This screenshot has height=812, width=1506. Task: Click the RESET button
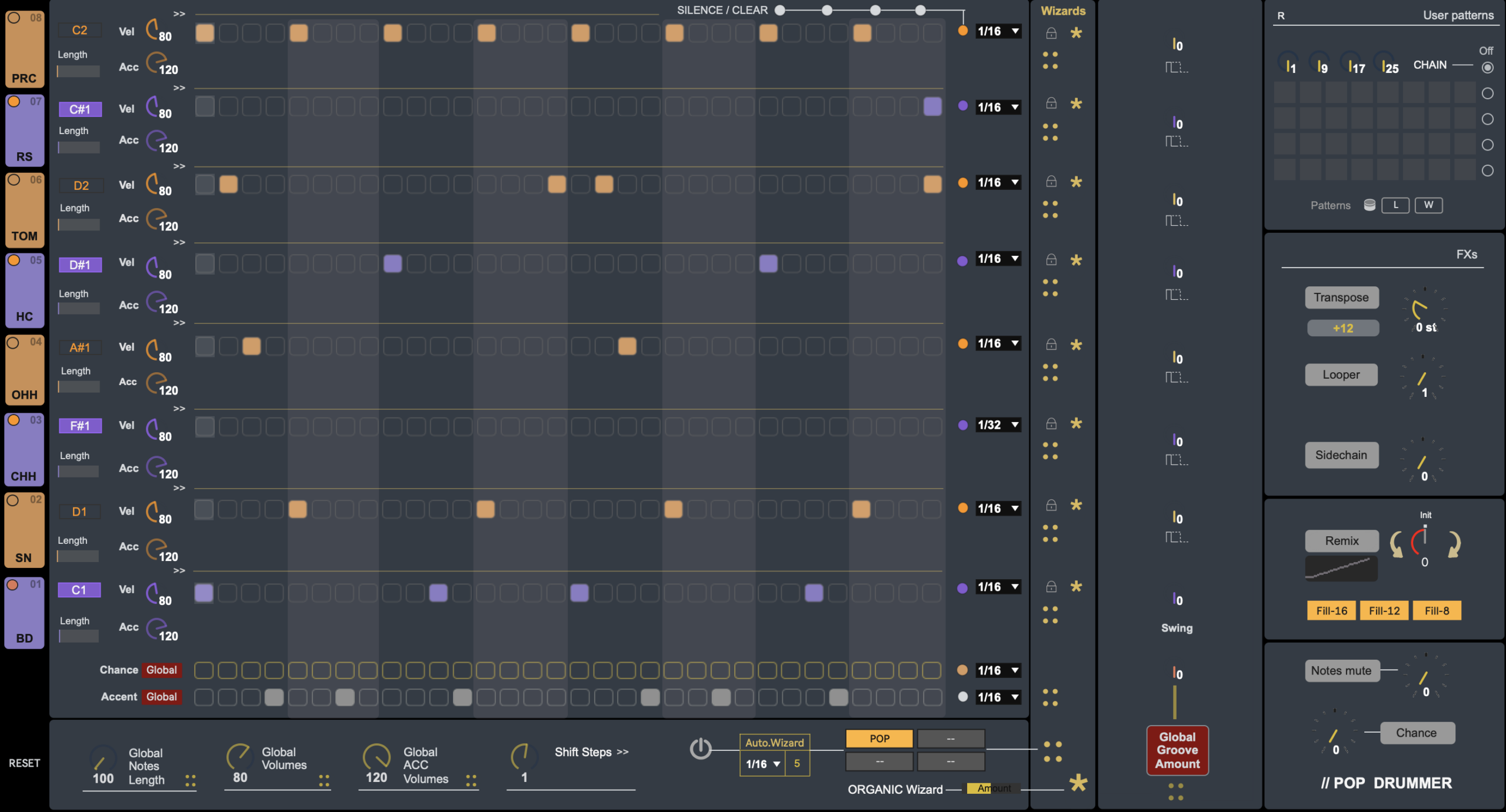[24, 763]
